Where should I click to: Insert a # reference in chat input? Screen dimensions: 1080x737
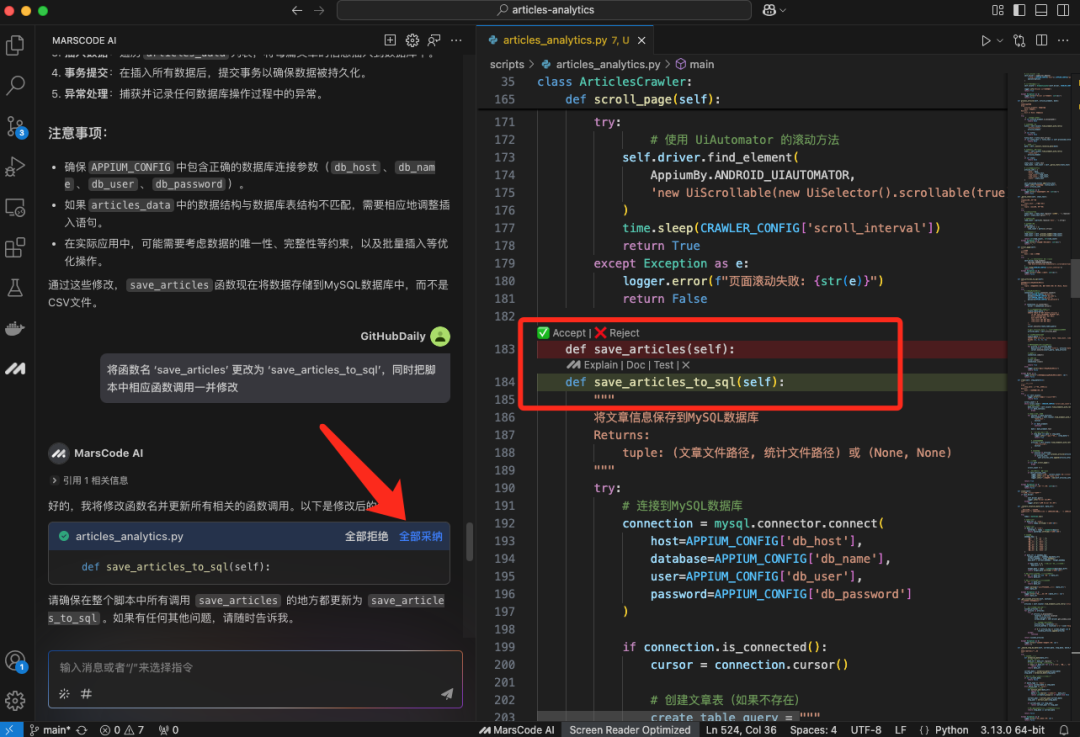86,694
